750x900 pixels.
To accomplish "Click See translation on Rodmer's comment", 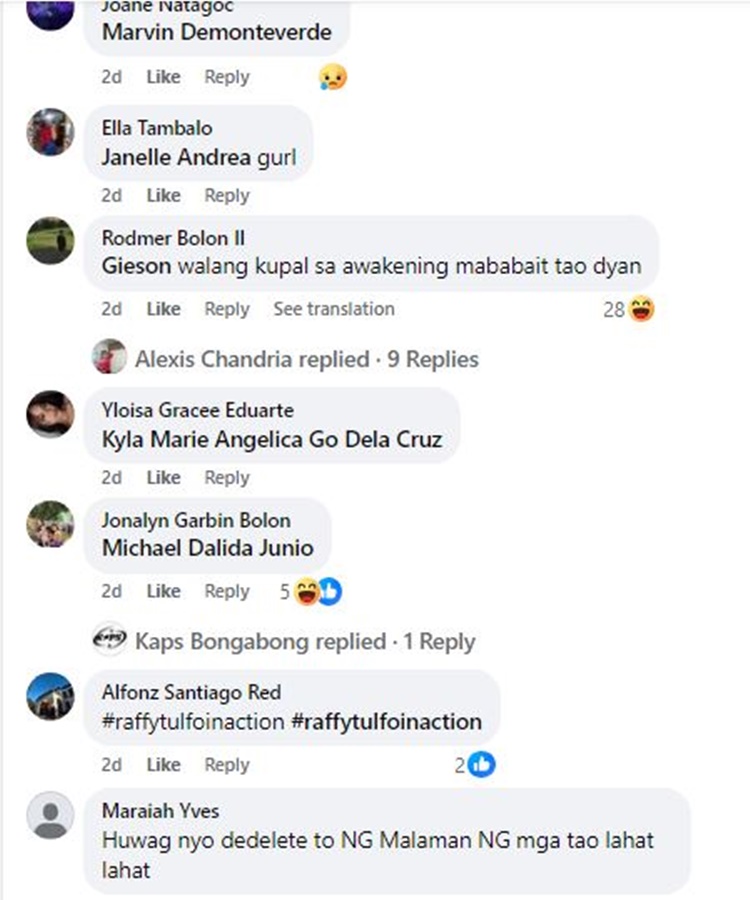I will click(334, 309).
